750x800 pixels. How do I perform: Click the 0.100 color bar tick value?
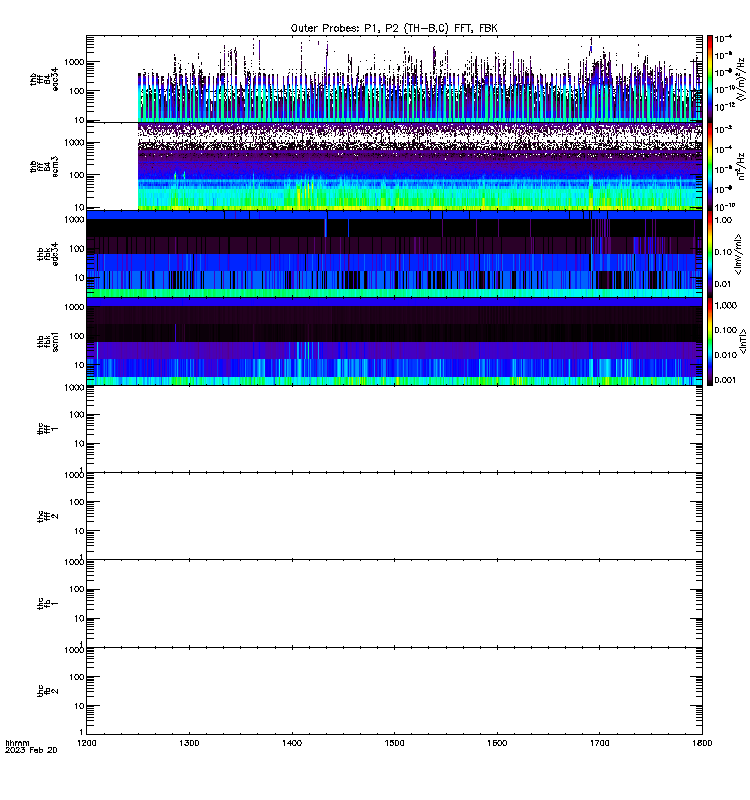(726, 330)
